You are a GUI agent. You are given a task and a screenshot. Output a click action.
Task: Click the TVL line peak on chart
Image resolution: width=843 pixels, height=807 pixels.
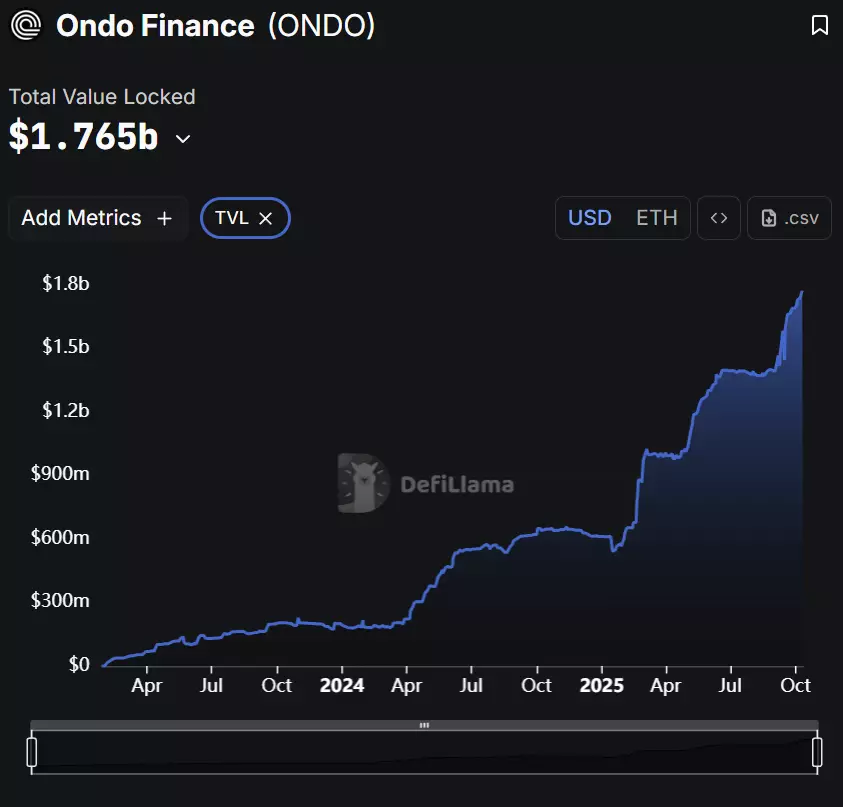(802, 293)
